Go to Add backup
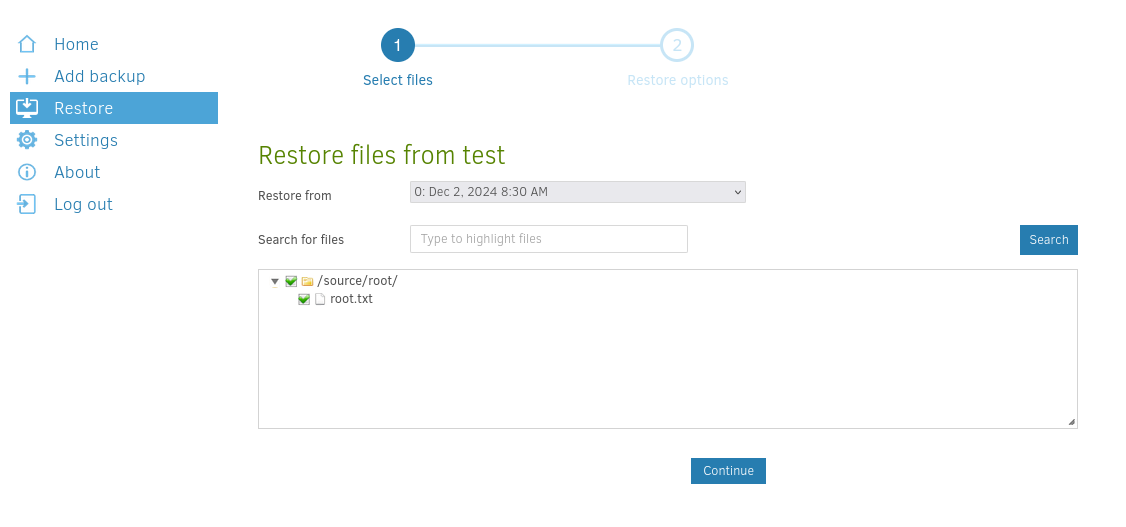This screenshot has height=527, width=1126. (113, 76)
